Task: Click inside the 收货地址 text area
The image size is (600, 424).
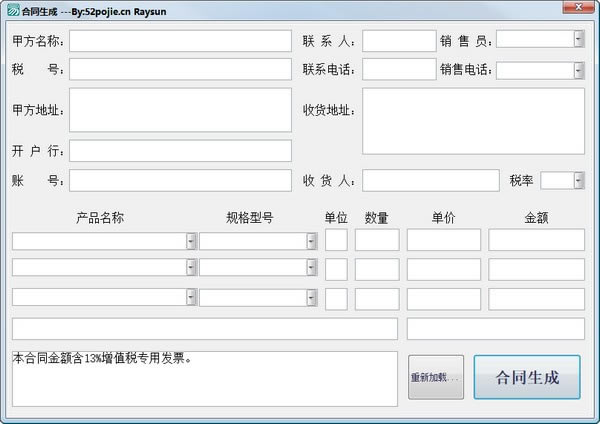Action: [x=473, y=121]
